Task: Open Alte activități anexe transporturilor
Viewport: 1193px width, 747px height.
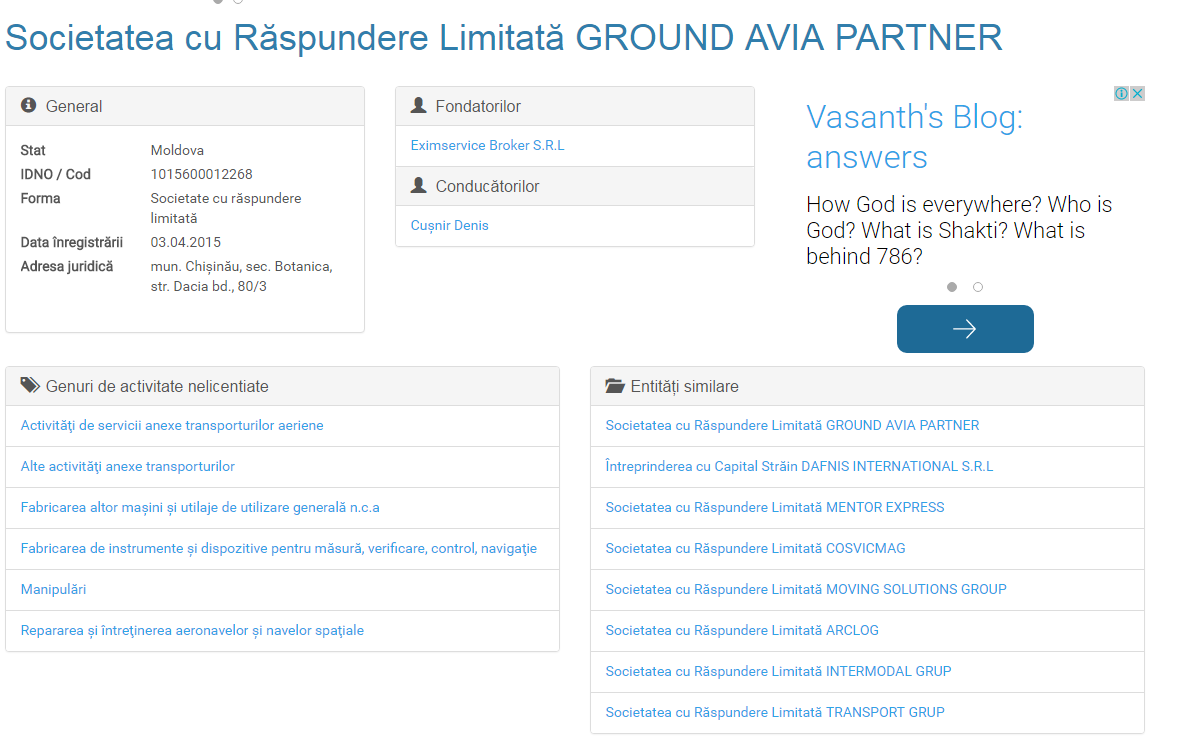Action: pos(128,466)
